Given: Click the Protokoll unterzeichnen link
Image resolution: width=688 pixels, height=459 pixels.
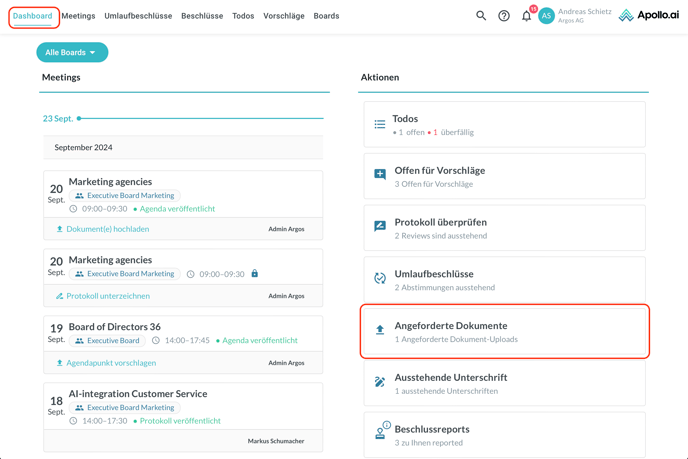Looking at the screenshot, I should (108, 296).
